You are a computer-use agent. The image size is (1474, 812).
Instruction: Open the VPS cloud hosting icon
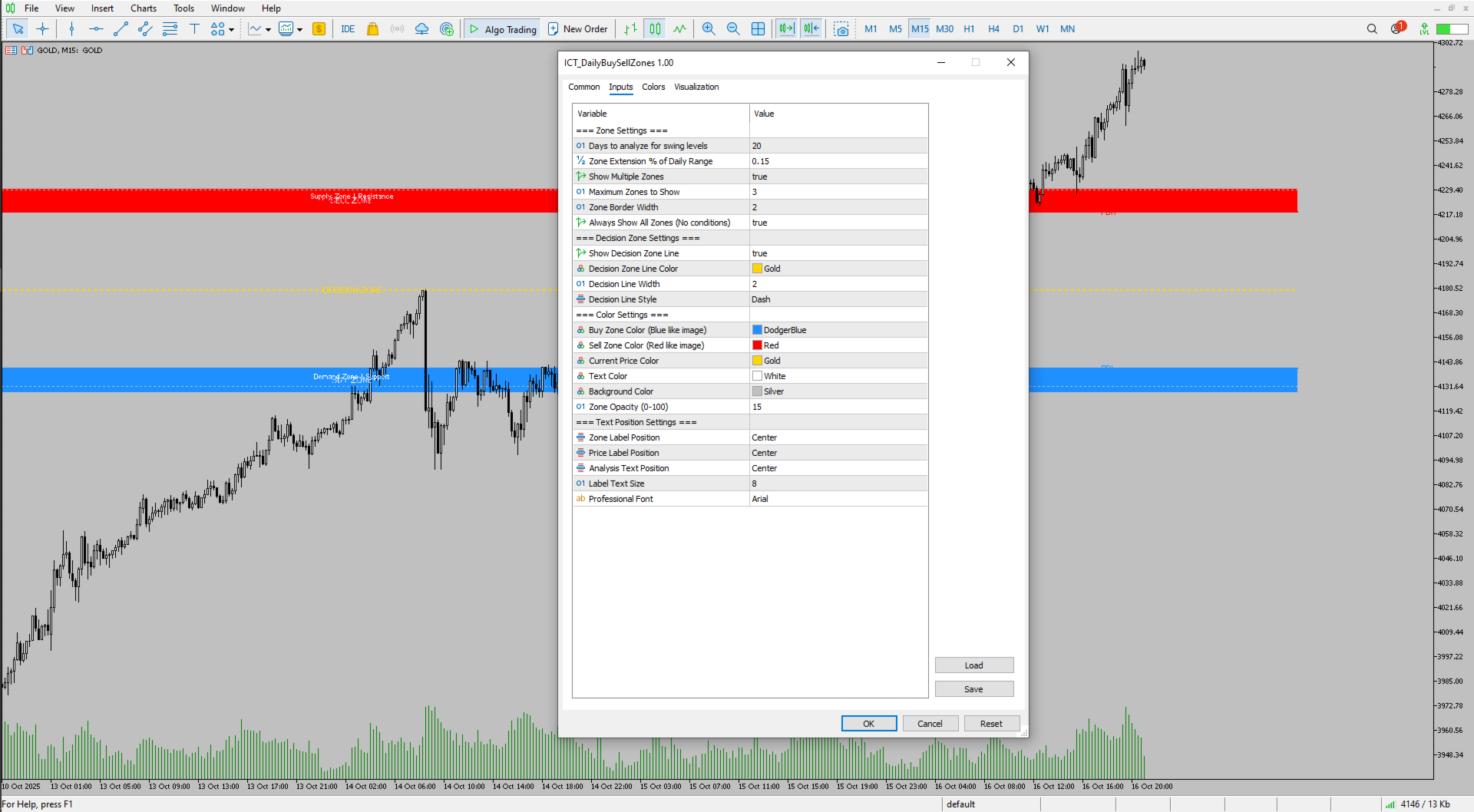pos(421,29)
